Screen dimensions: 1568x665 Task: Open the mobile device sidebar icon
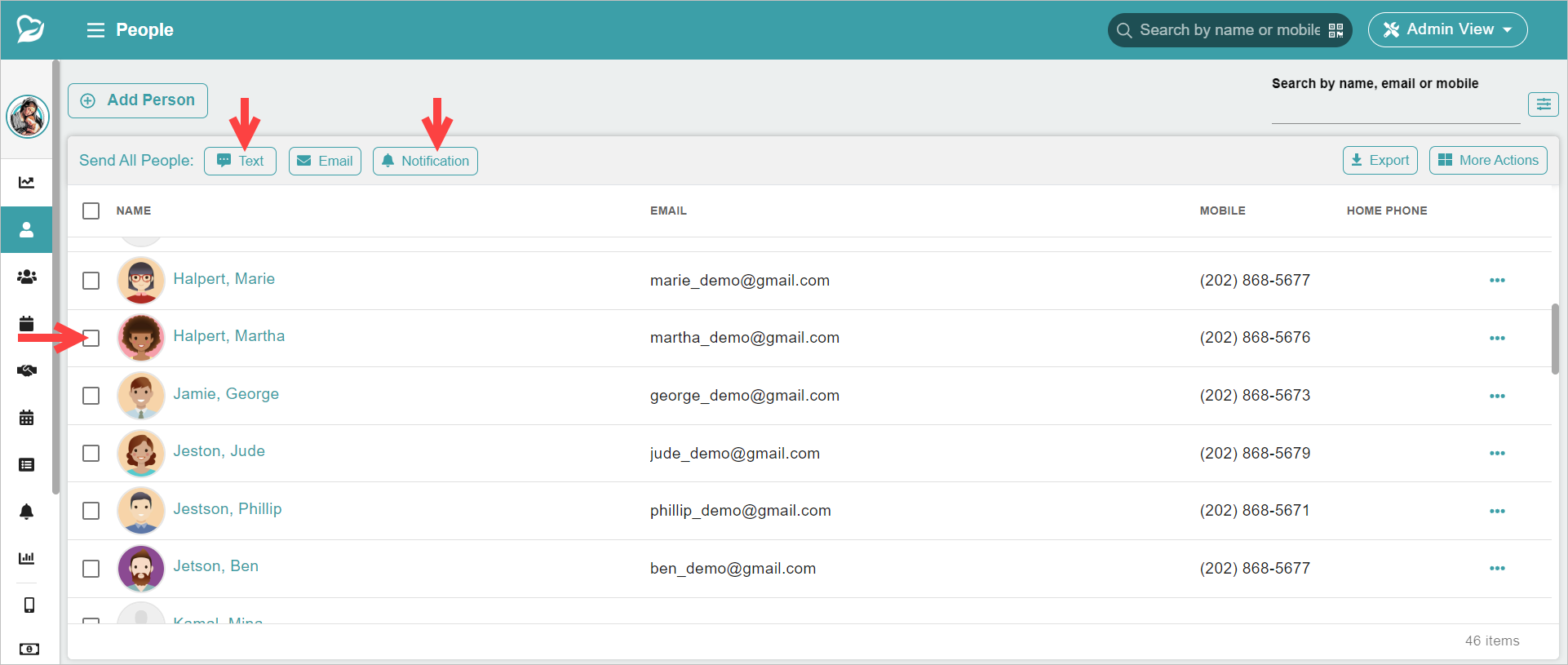point(29,605)
